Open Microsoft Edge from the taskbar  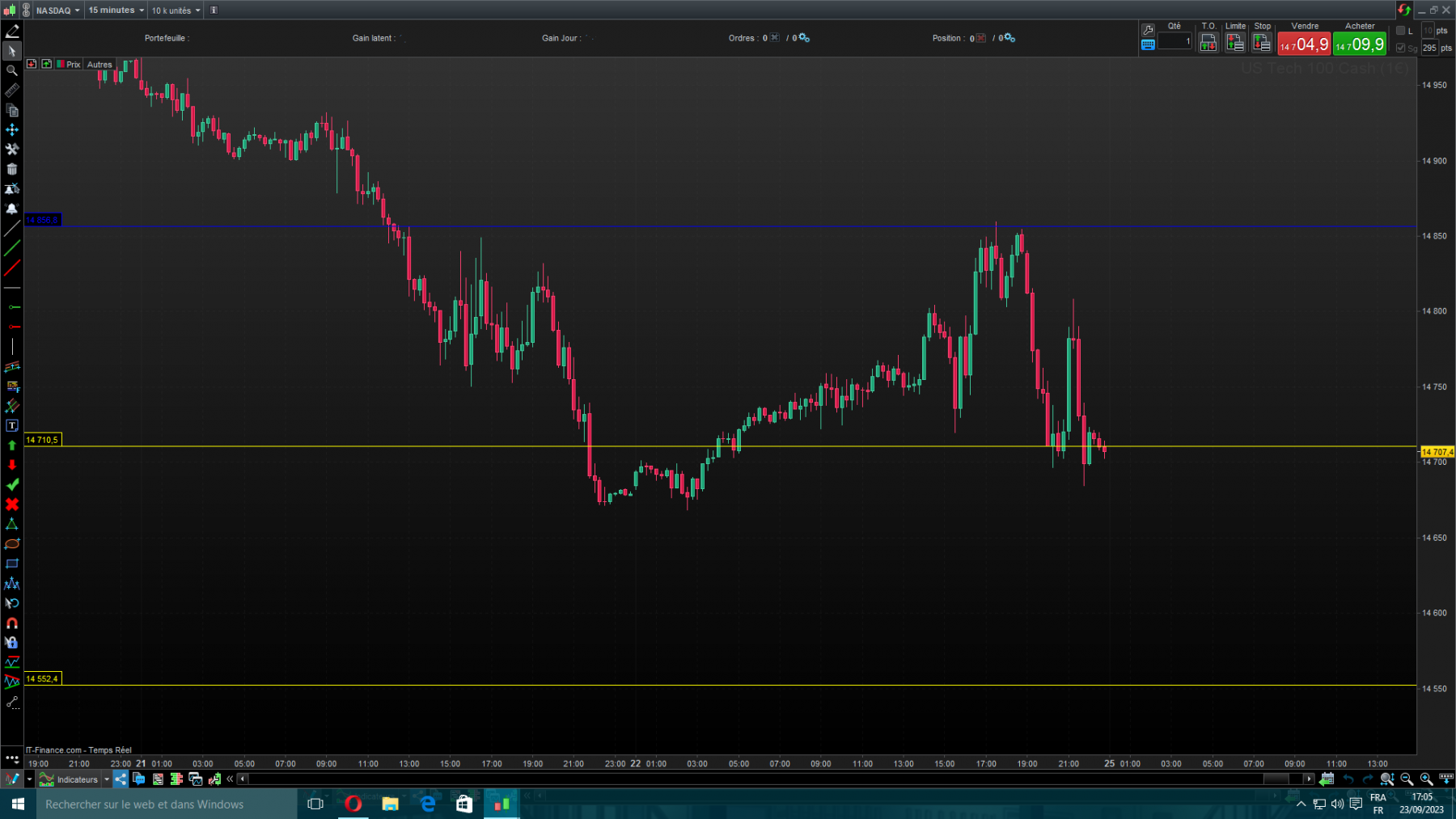(x=427, y=804)
